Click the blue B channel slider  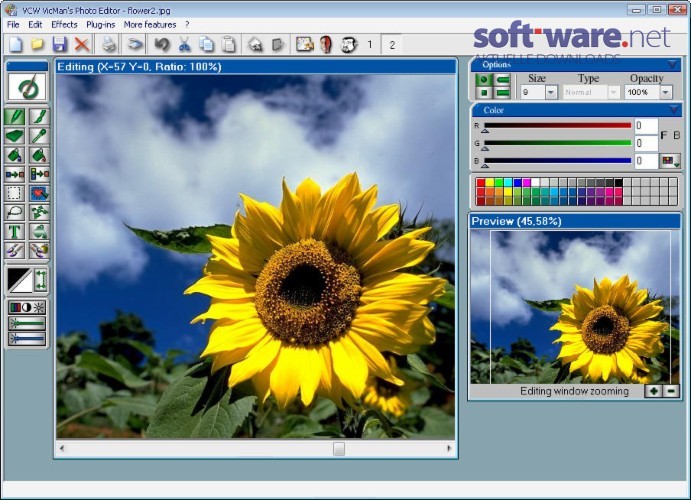pos(557,161)
